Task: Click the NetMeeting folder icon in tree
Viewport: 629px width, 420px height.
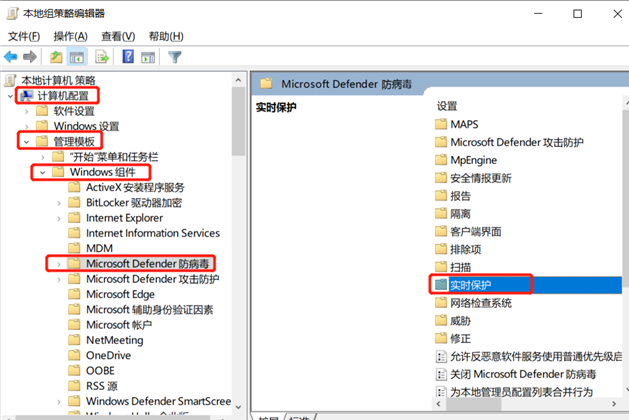Action: (x=74, y=340)
